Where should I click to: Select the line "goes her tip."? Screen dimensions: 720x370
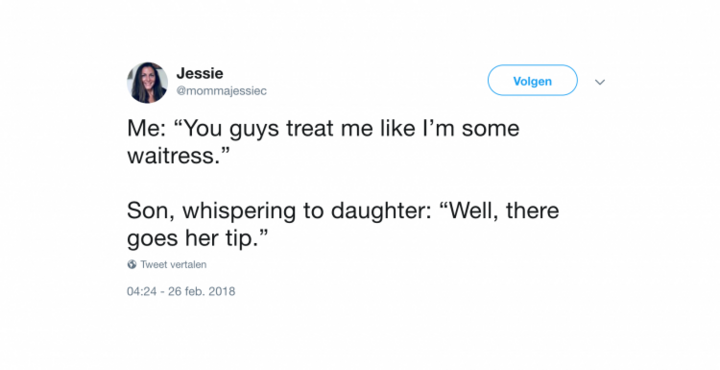[197, 239]
